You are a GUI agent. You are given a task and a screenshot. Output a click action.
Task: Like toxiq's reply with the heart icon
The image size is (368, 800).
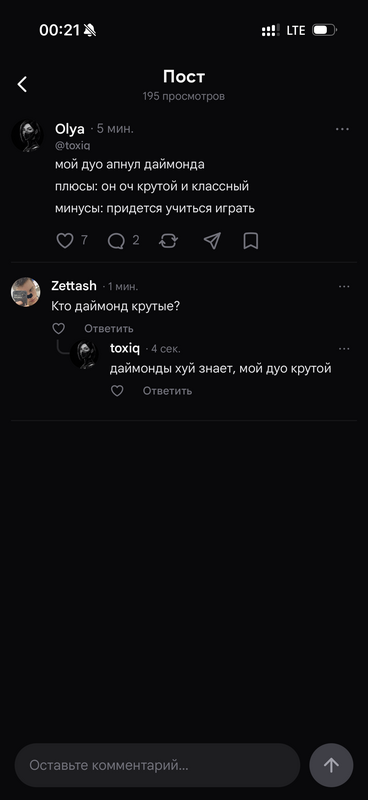tap(117, 391)
